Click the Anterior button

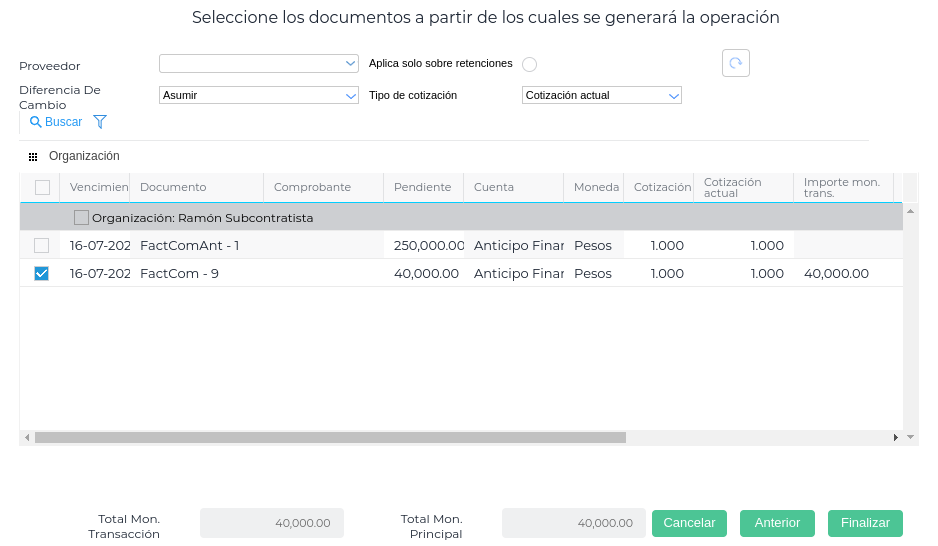(777, 523)
